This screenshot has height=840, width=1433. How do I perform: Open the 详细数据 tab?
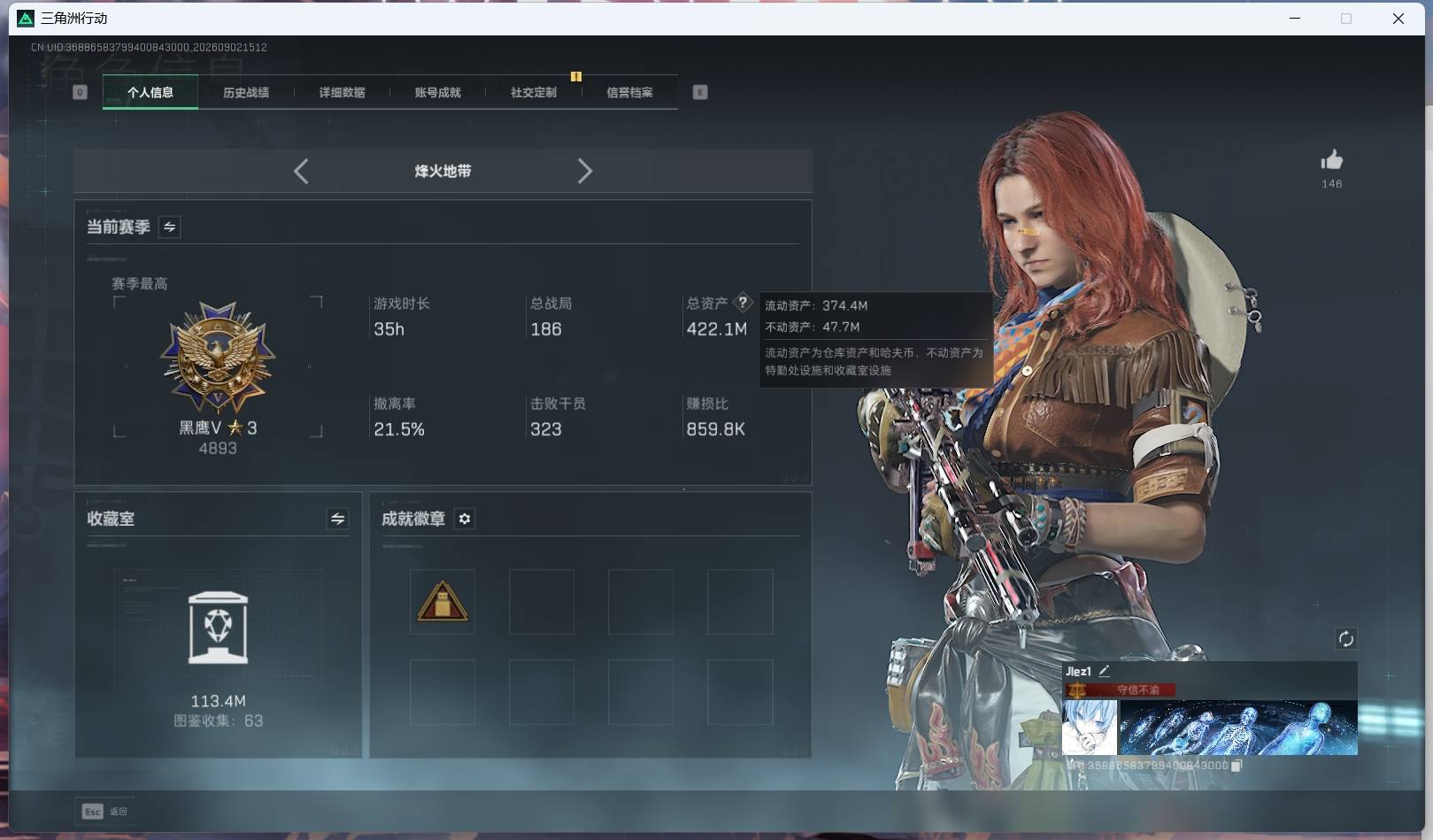(342, 92)
